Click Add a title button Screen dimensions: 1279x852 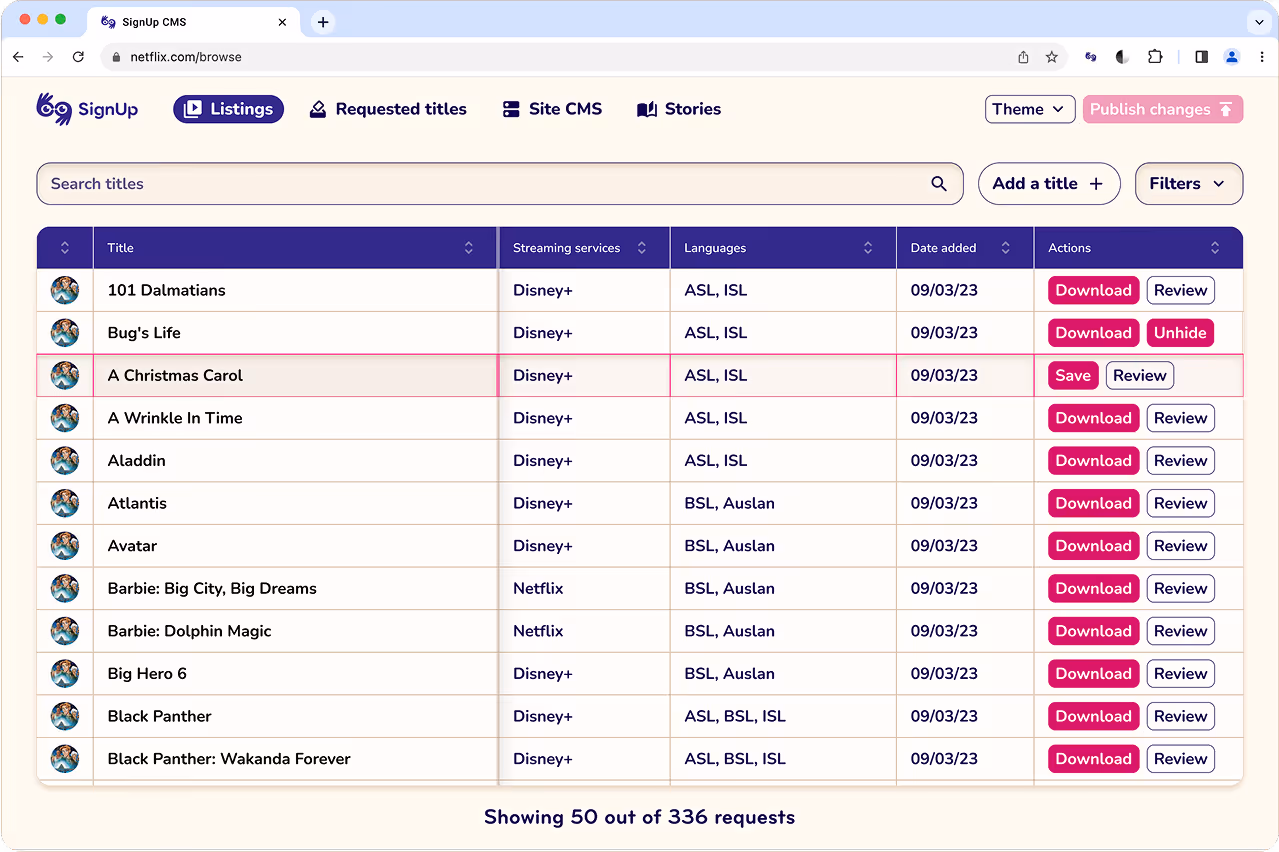pyautogui.click(x=1048, y=184)
